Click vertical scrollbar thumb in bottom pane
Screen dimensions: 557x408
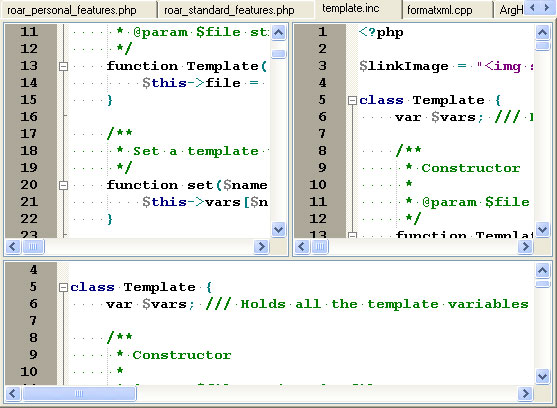point(542,284)
